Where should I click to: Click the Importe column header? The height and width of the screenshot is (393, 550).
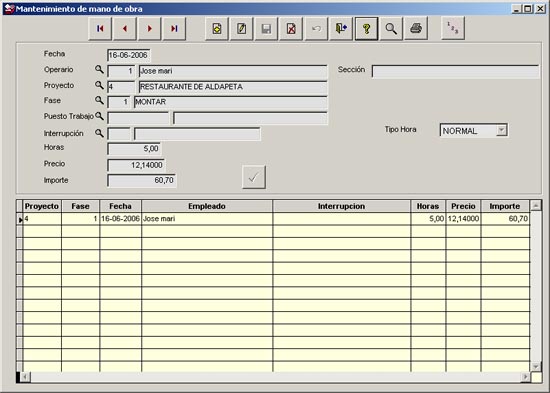[505, 206]
